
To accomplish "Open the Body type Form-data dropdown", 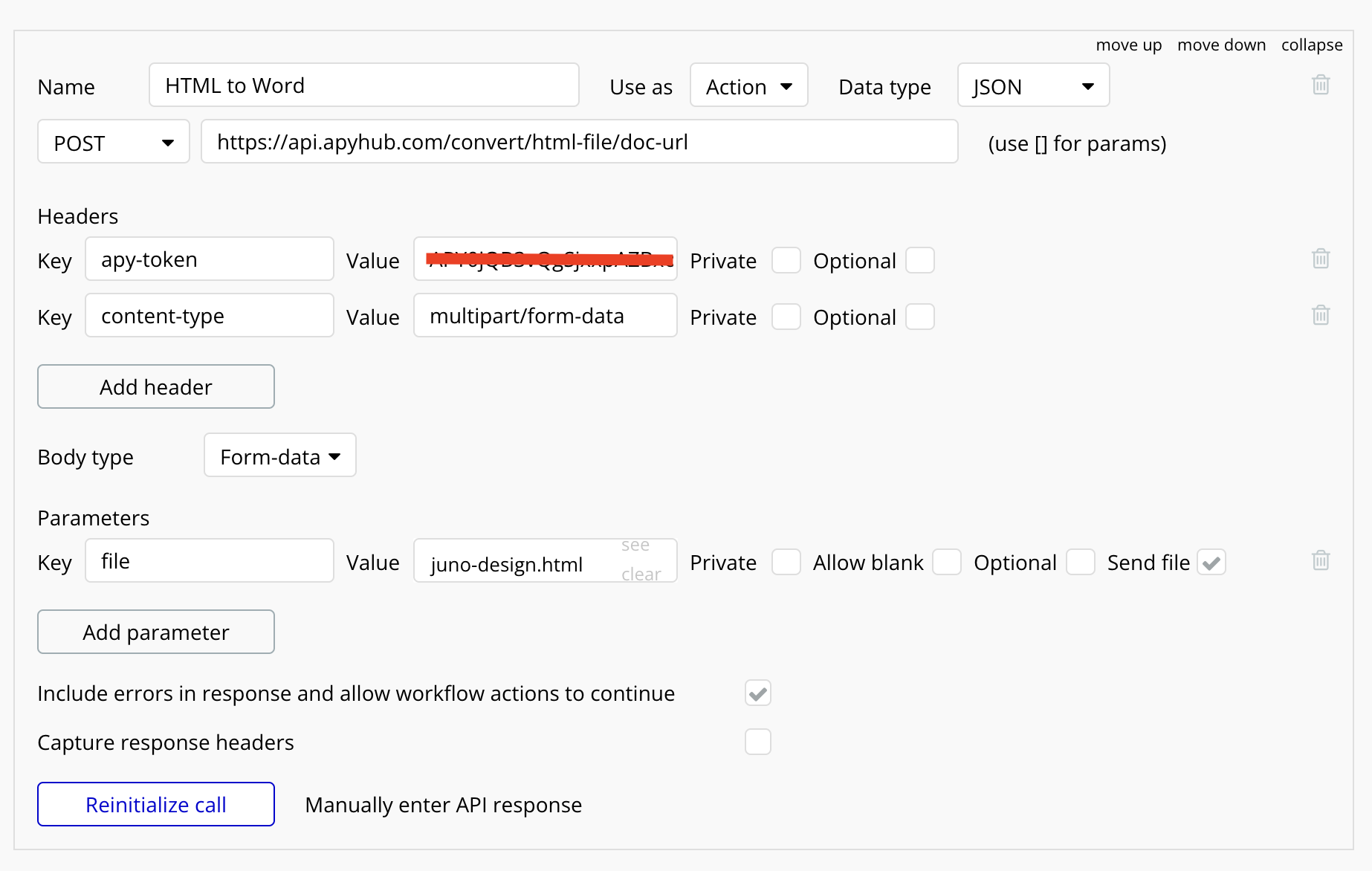I will pyautogui.click(x=280, y=456).
